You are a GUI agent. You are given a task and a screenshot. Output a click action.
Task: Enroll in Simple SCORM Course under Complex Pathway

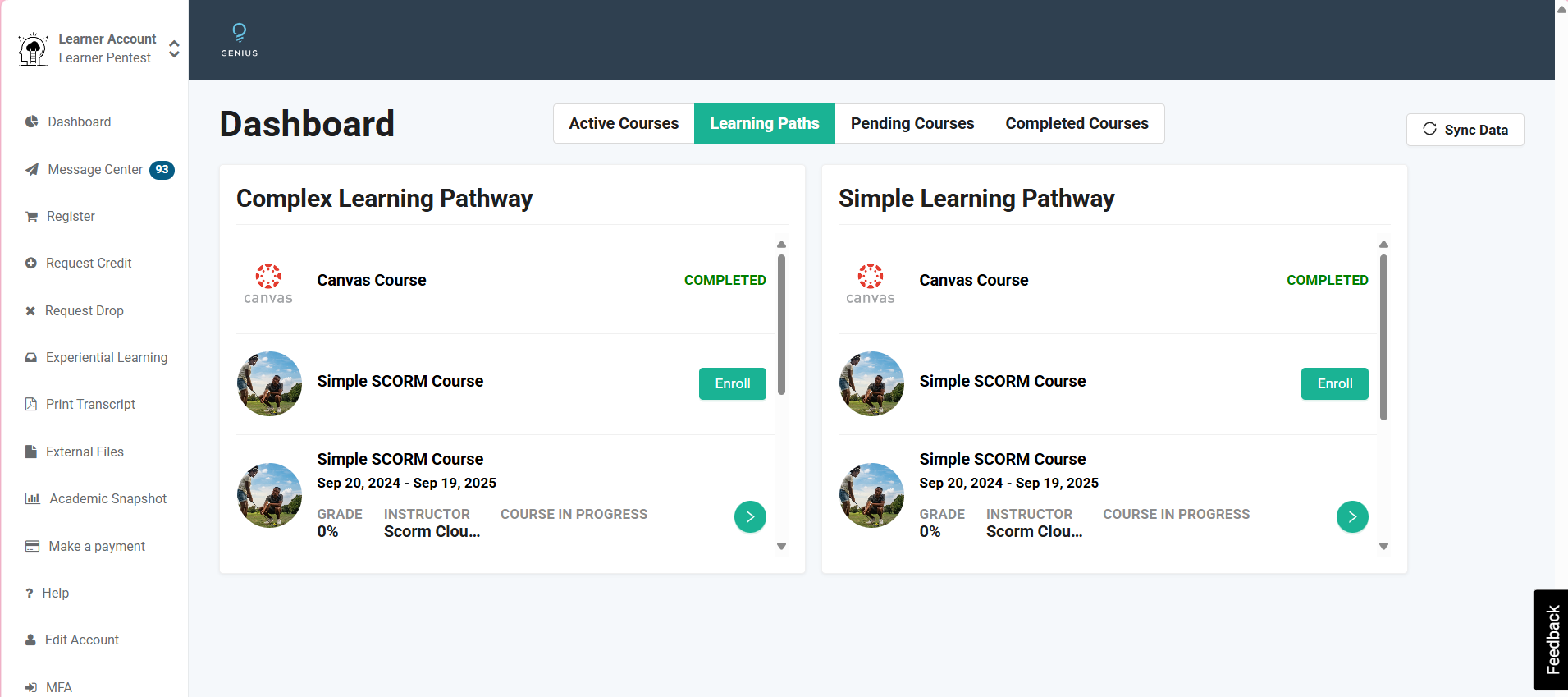(732, 383)
